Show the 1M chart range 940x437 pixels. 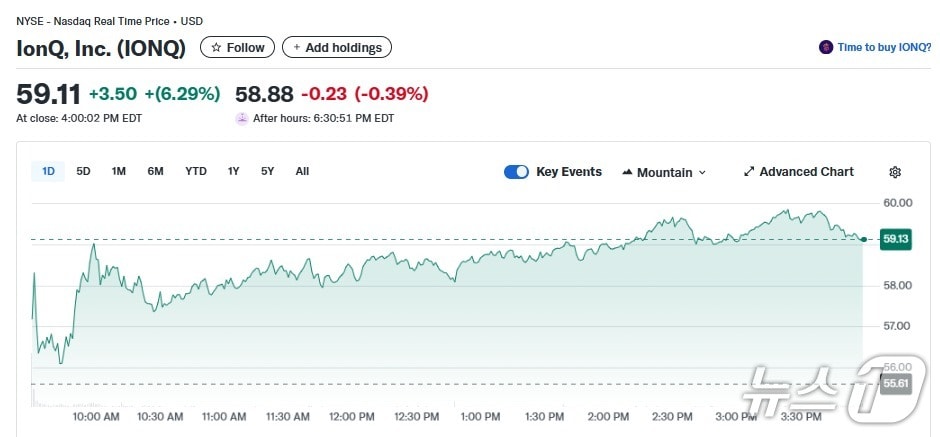pos(119,171)
